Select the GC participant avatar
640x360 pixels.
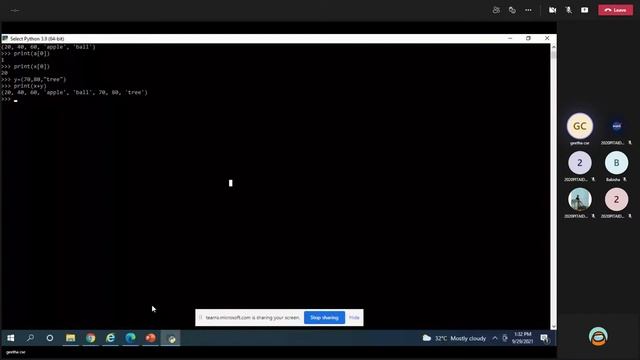[x=580, y=126]
